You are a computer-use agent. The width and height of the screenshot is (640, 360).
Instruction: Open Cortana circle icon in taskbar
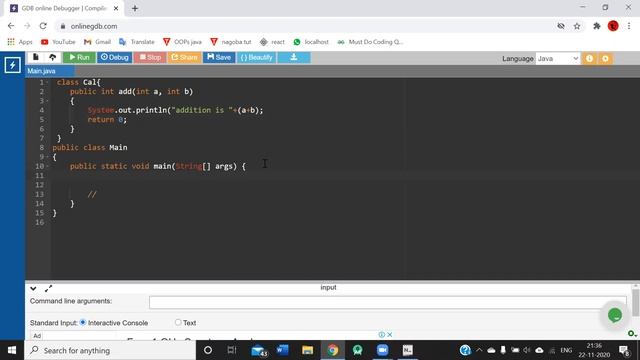point(208,350)
